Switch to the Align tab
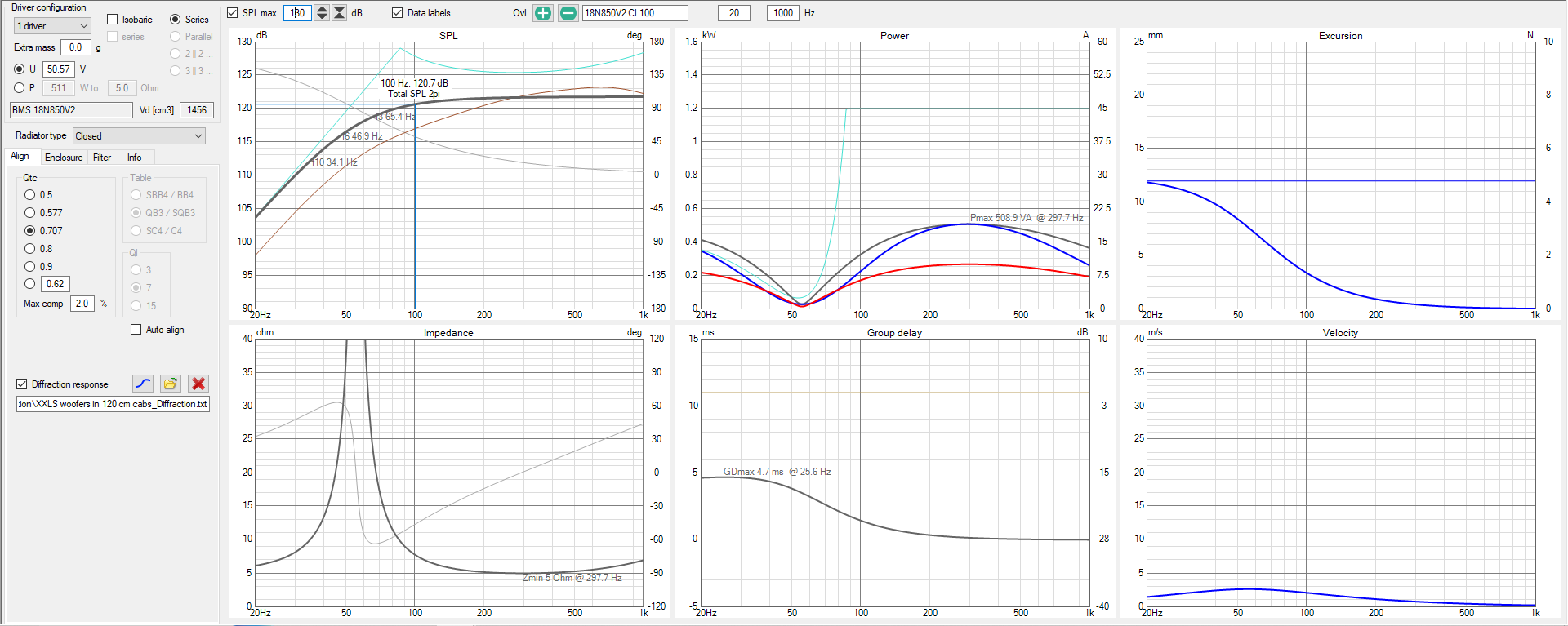 [x=20, y=157]
